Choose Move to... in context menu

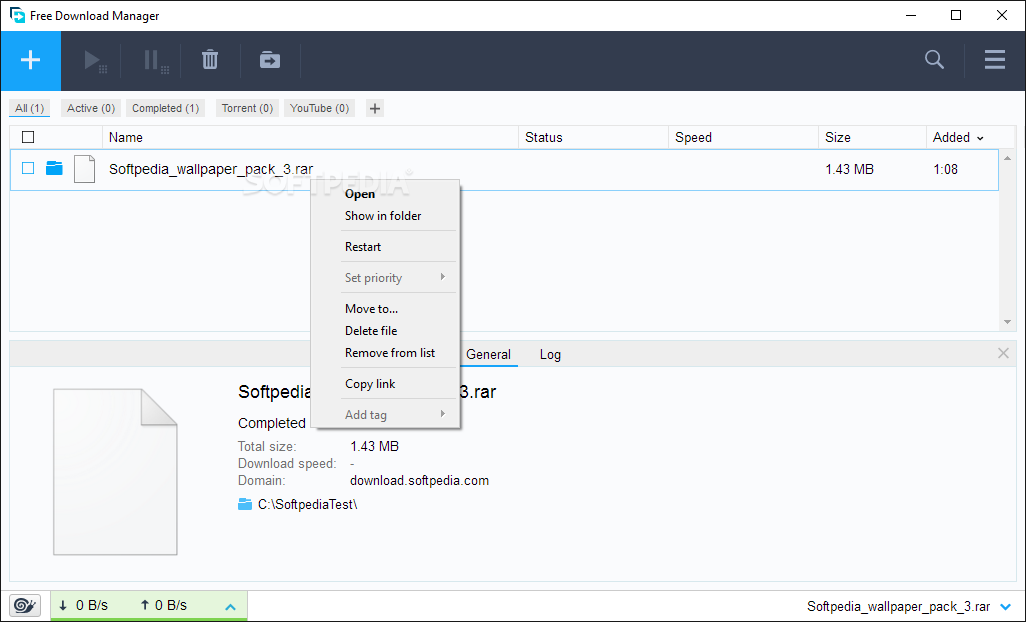click(371, 309)
